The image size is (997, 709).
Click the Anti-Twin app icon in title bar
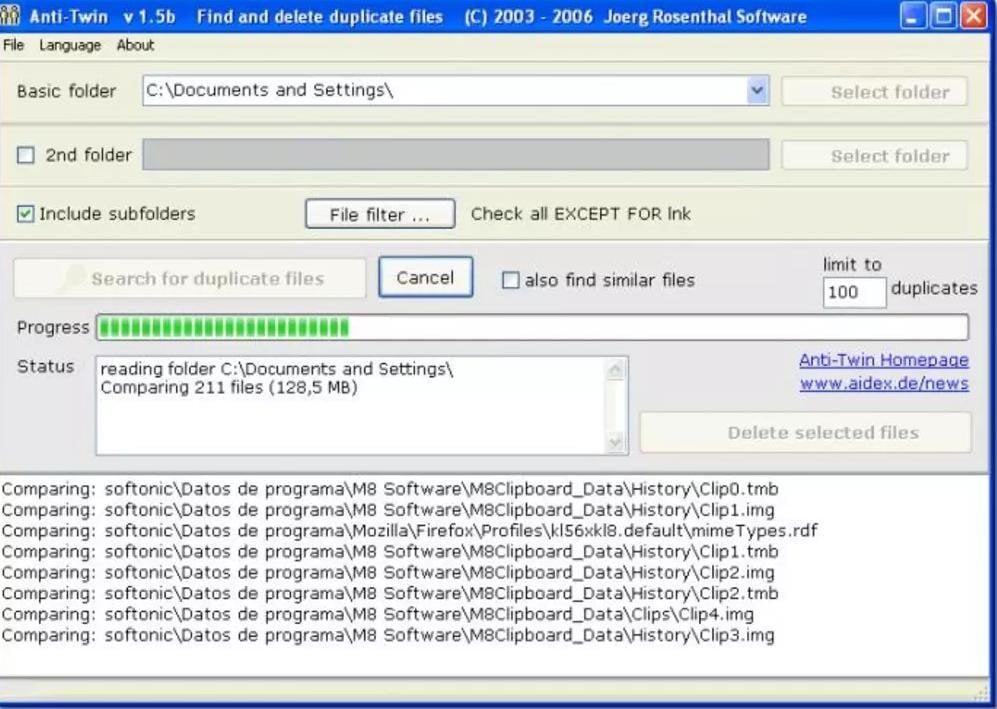pos(10,15)
